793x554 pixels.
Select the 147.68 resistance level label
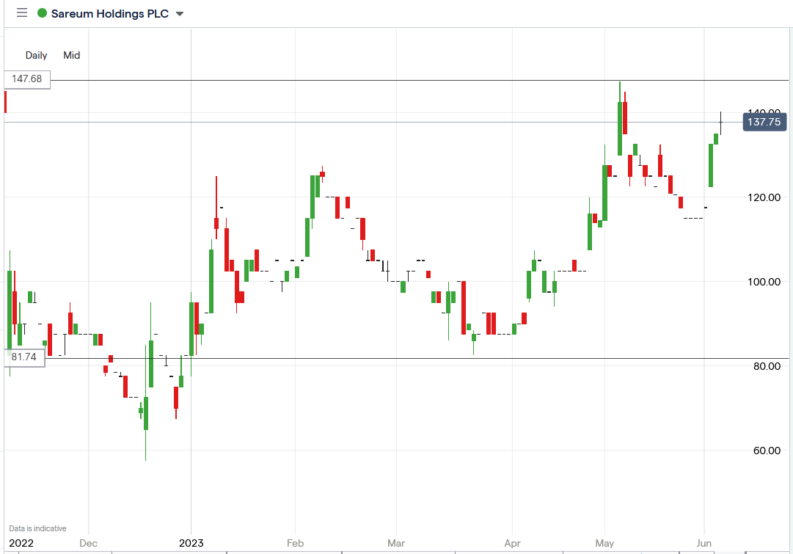click(x=25, y=79)
